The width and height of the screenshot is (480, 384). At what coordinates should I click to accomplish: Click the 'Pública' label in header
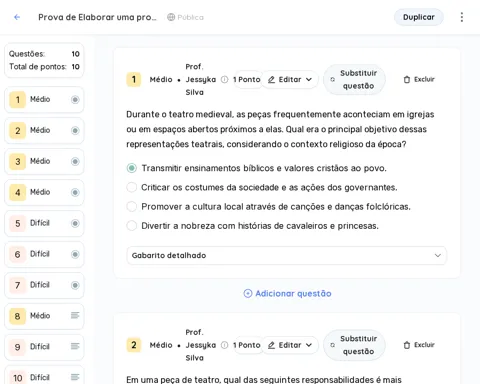pos(190,17)
